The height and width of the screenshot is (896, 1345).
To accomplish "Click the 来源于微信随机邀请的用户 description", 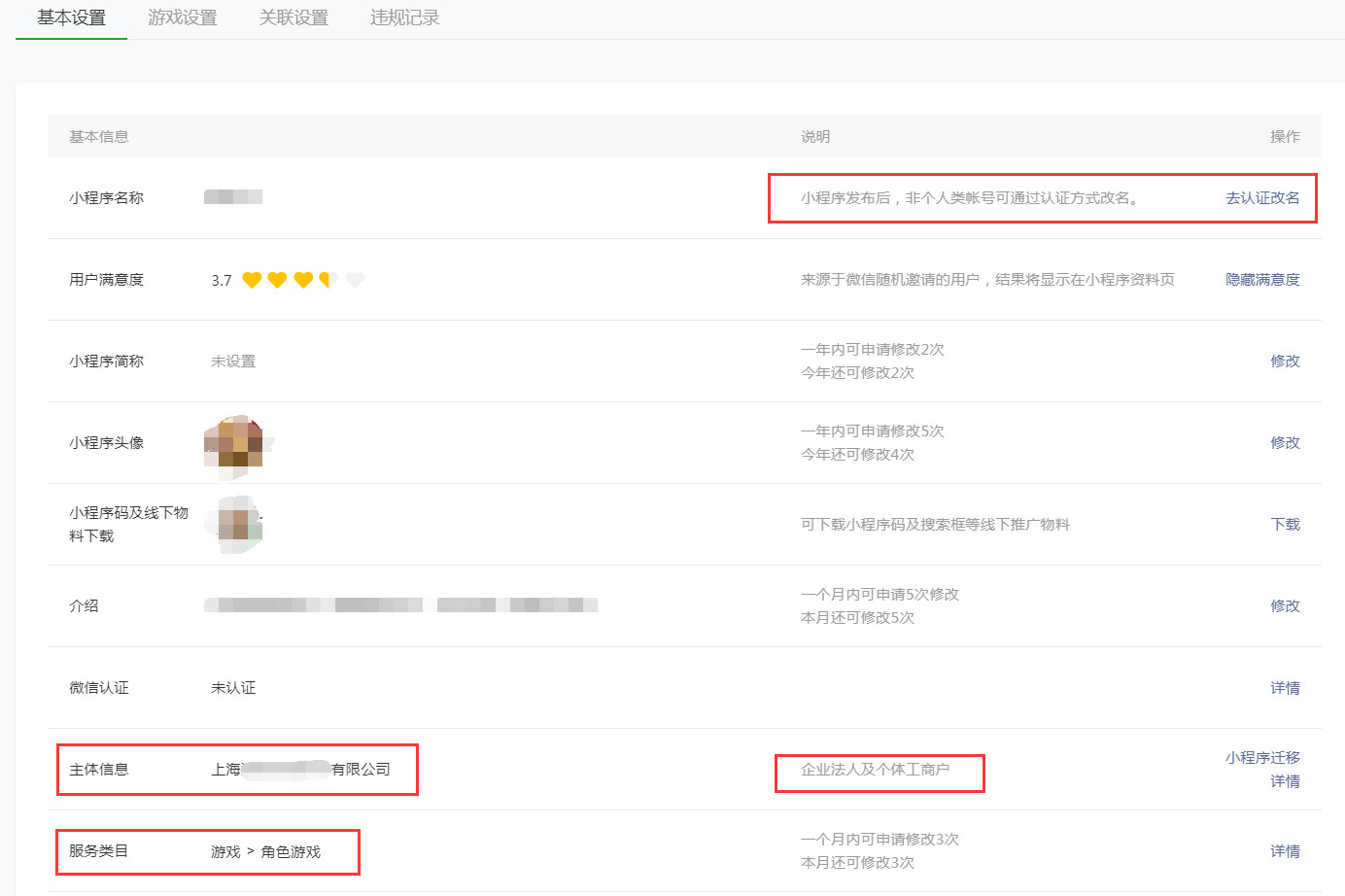I will pyautogui.click(x=987, y=279).
